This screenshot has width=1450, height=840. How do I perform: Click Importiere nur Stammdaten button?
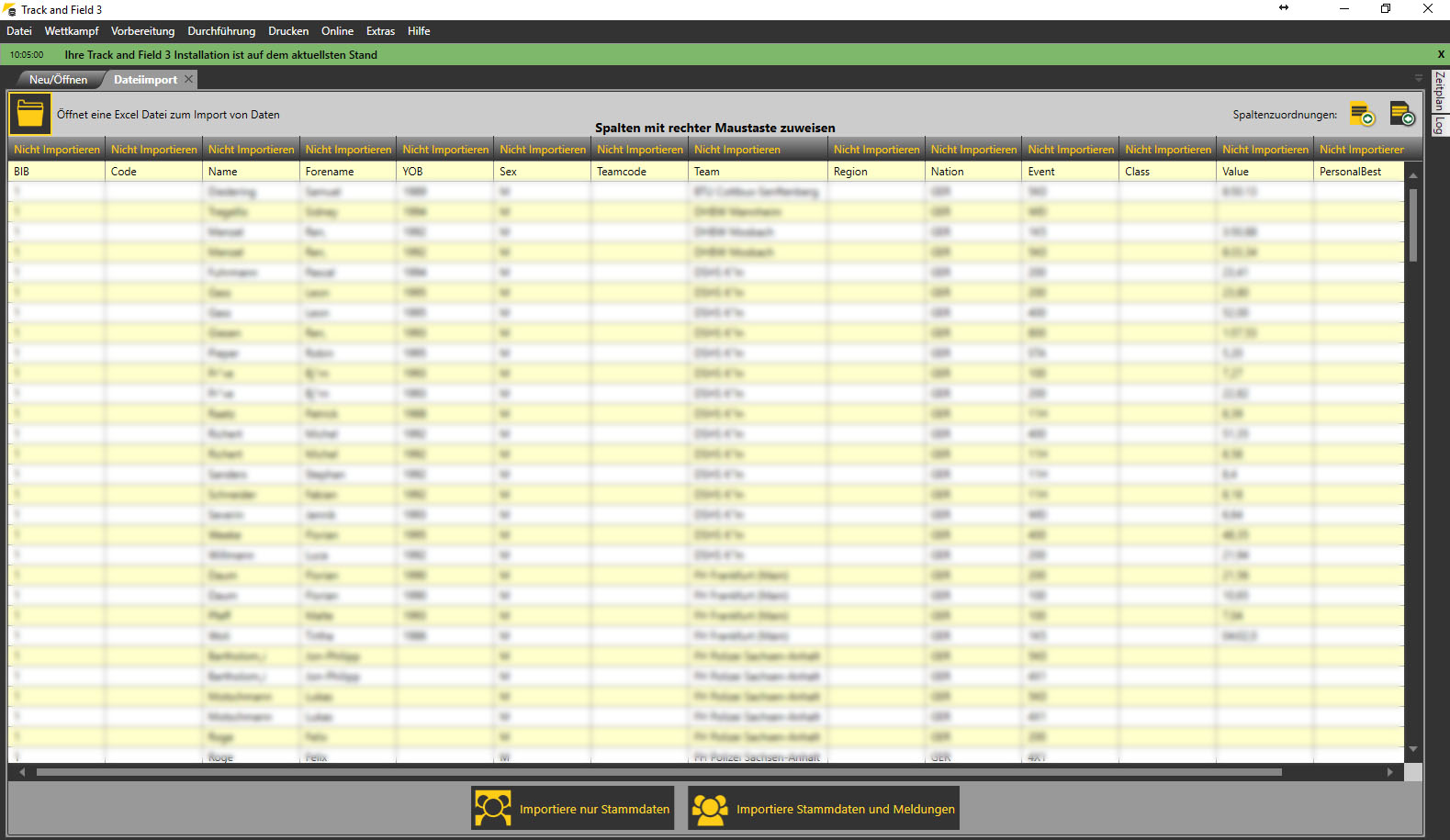point(573,809)
